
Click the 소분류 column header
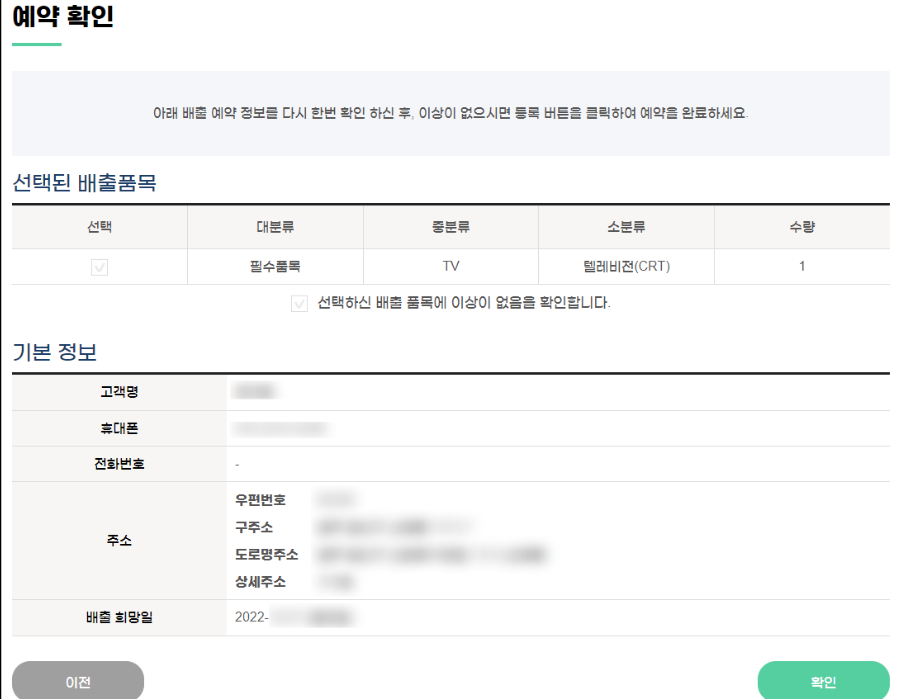coord(626,227)
